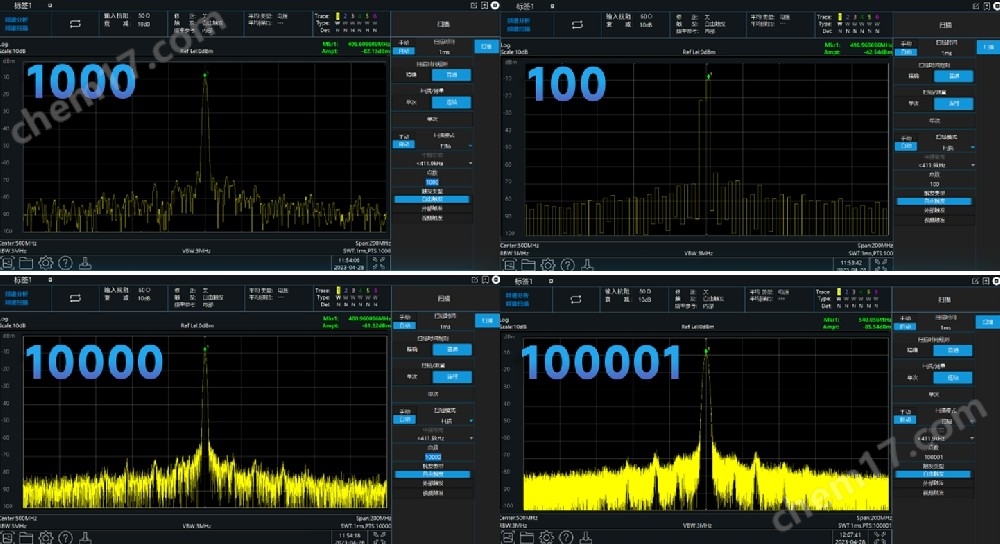Click the sweep loop icon in the 100-point panel
Viewport: 1000px width, 544px height.
pyautogui.click(x=577, y=24)
